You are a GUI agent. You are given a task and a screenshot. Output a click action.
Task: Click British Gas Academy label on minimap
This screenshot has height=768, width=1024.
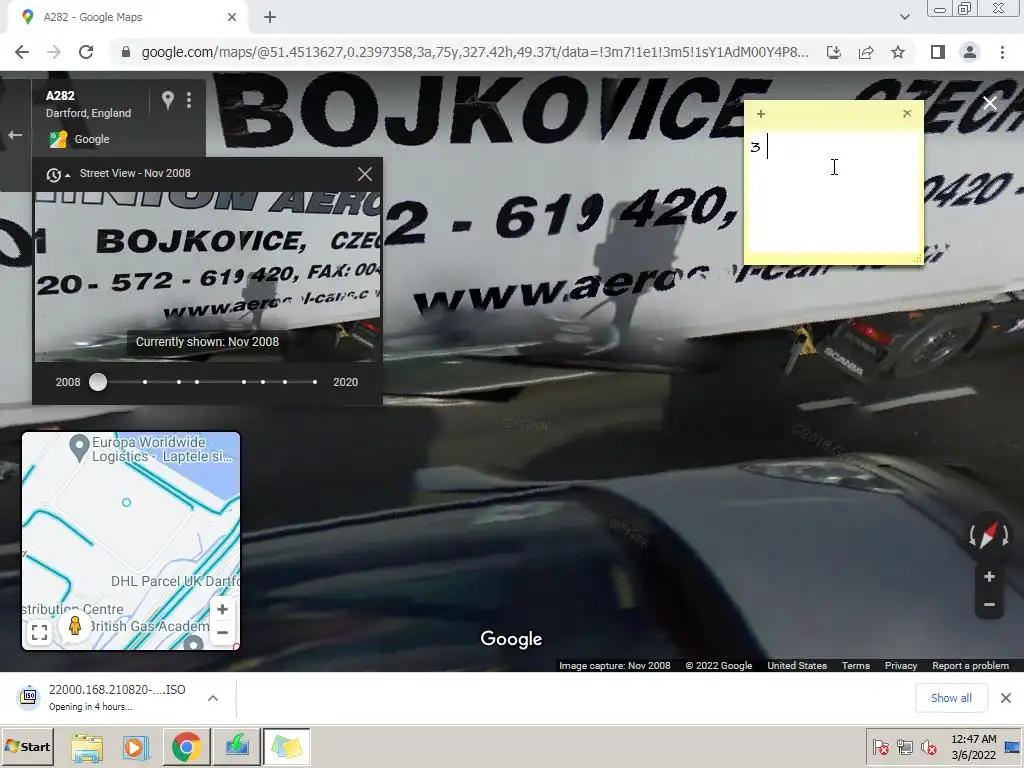[148, 626]
